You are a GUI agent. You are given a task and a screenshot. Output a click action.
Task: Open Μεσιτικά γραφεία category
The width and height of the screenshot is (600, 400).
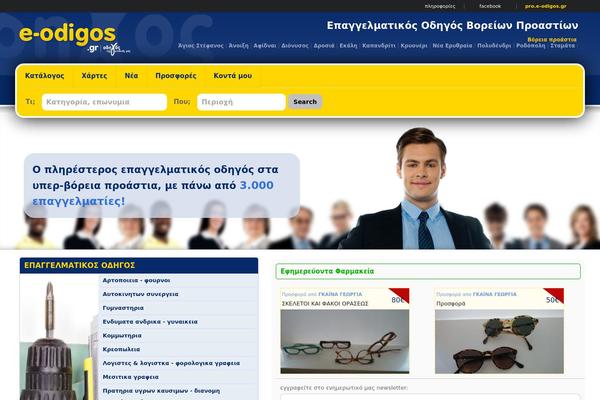click(x=130, y=377)
